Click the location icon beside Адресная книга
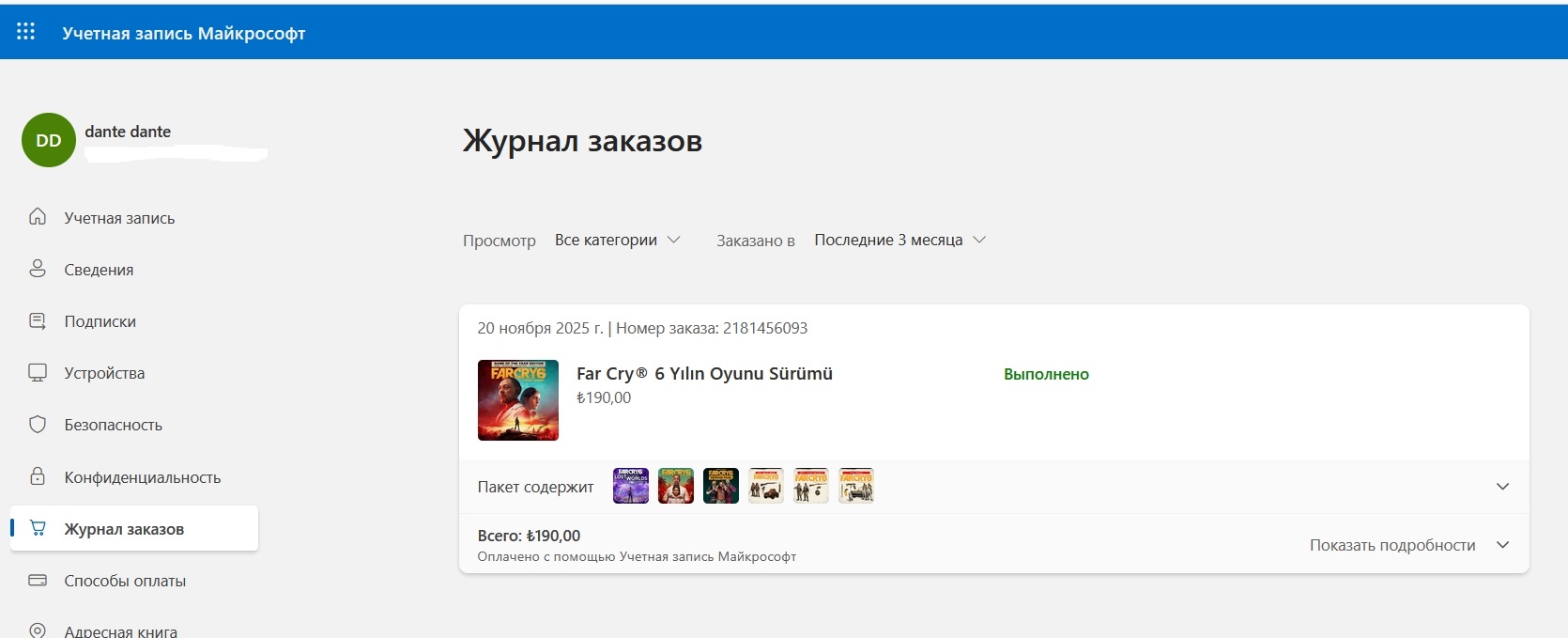Screen dimensions: 1568x638 pyautogui.click(x=38, y=630)
